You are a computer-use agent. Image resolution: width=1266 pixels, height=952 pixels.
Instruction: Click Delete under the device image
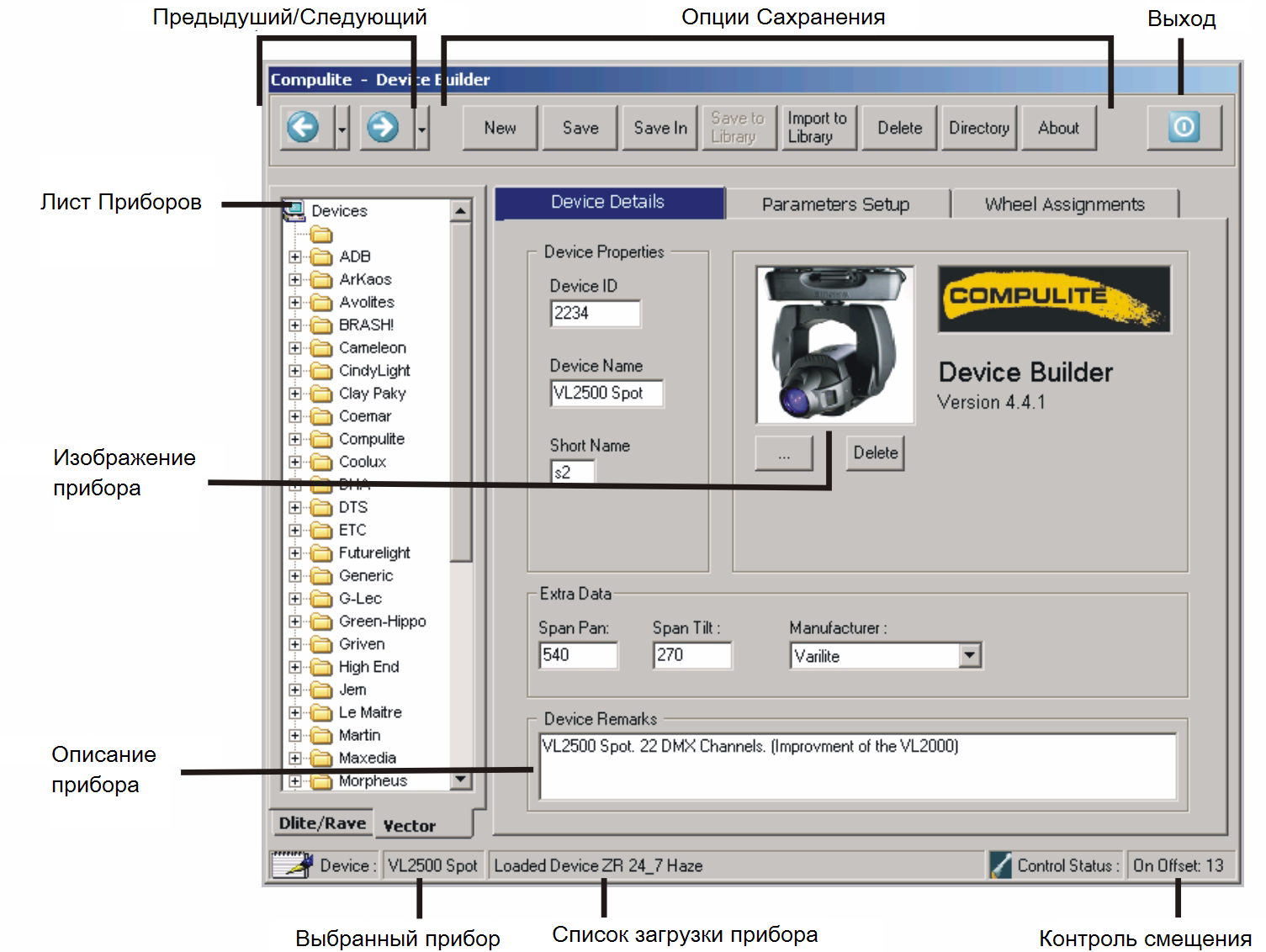[876, 453]
